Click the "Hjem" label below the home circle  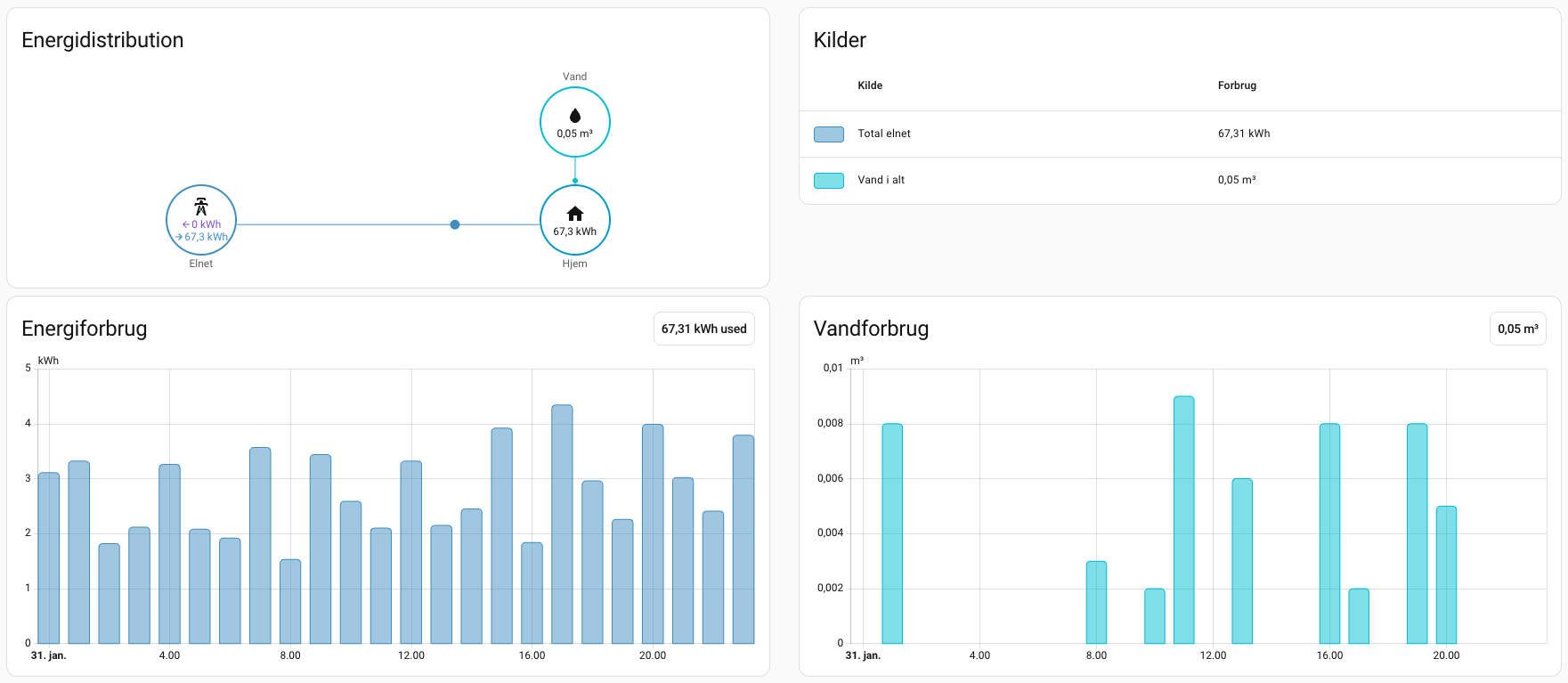click(x=575, y=264)
